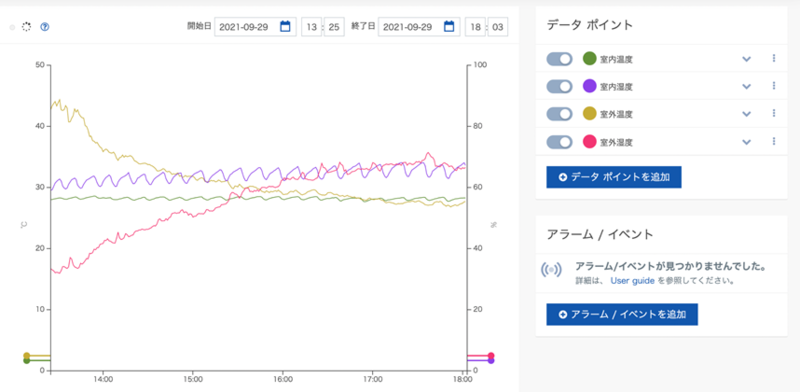Click the blue help question mark icon
Viewport: 800px width, 392px height.
click(44, 27)
